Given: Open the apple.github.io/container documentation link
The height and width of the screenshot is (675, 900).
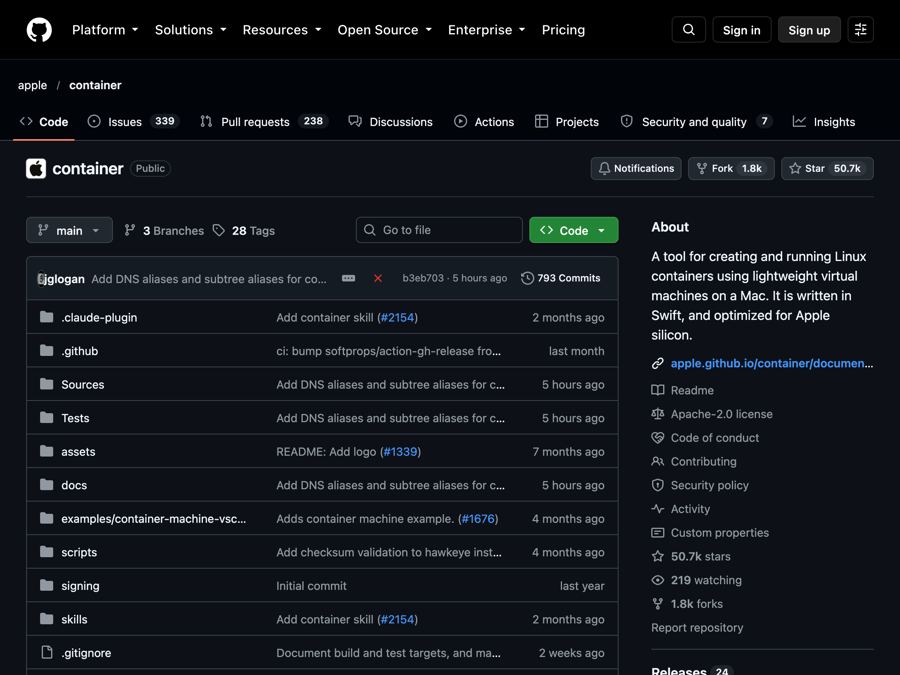Looking at the screenshot, I should tap(771, 363).
